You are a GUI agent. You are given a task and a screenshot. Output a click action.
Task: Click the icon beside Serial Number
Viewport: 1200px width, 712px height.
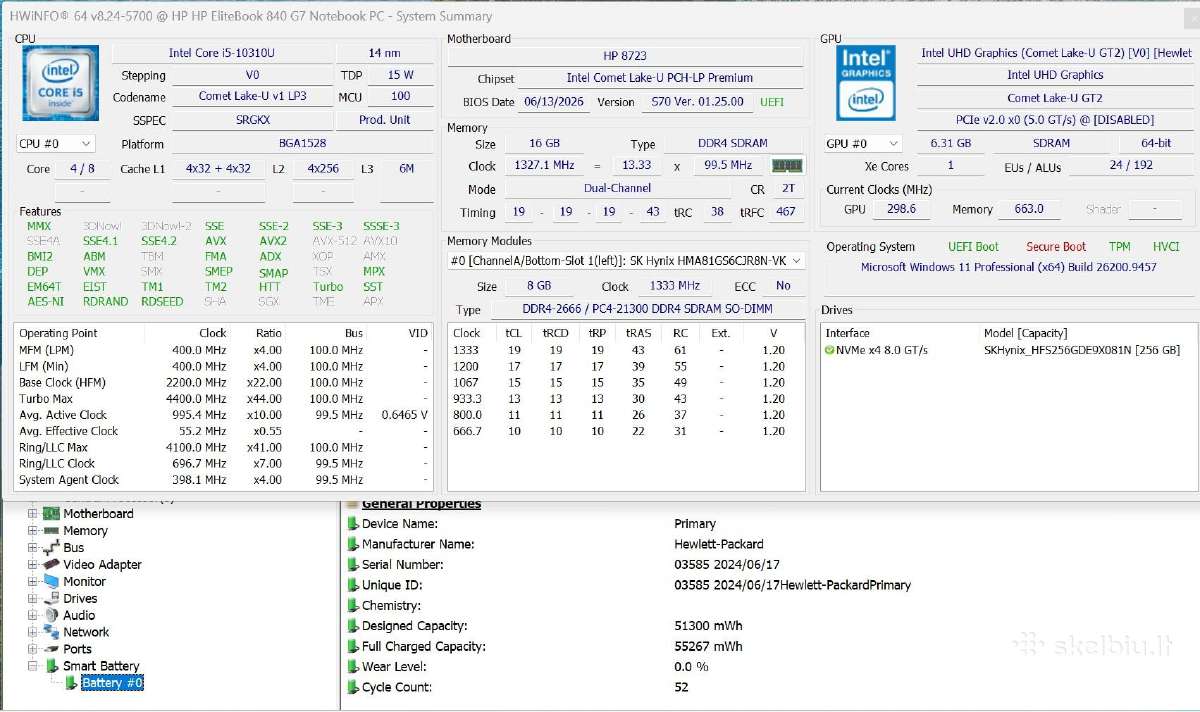click(353, 565)
